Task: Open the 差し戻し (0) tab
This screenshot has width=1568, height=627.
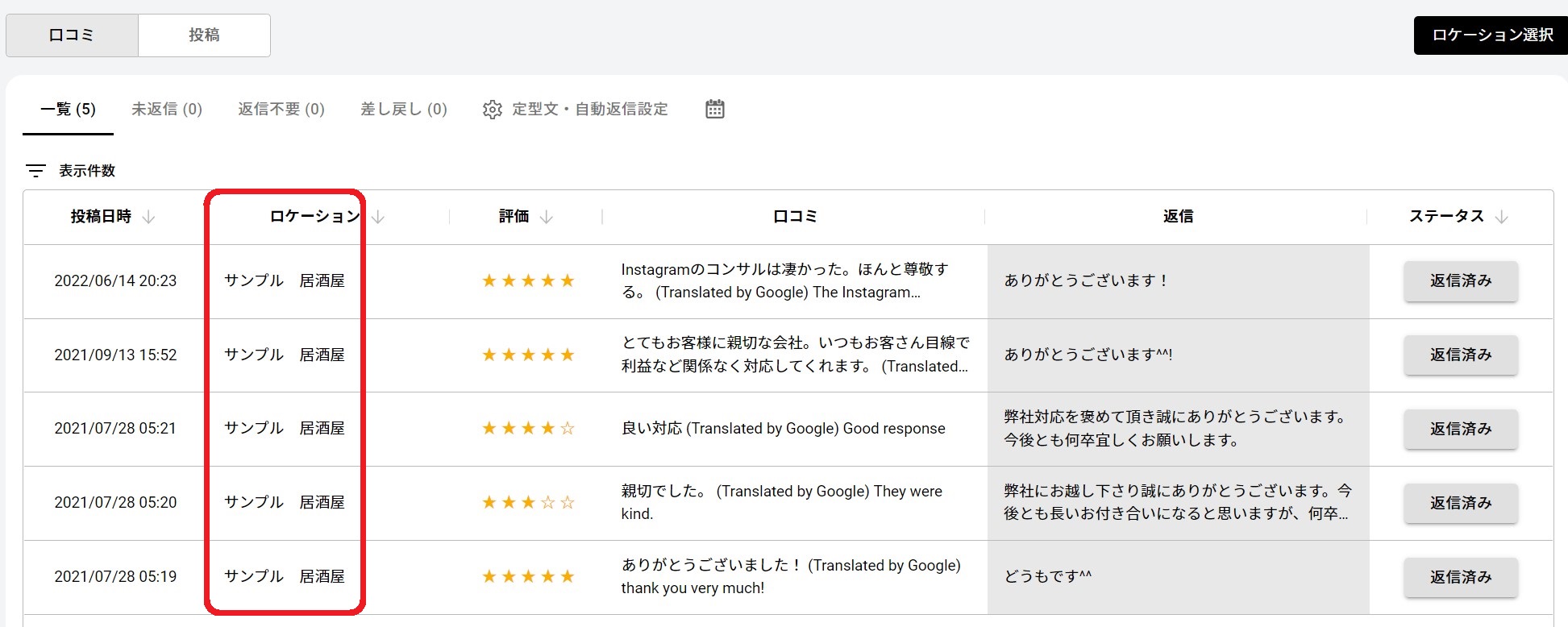Action: 404,109
